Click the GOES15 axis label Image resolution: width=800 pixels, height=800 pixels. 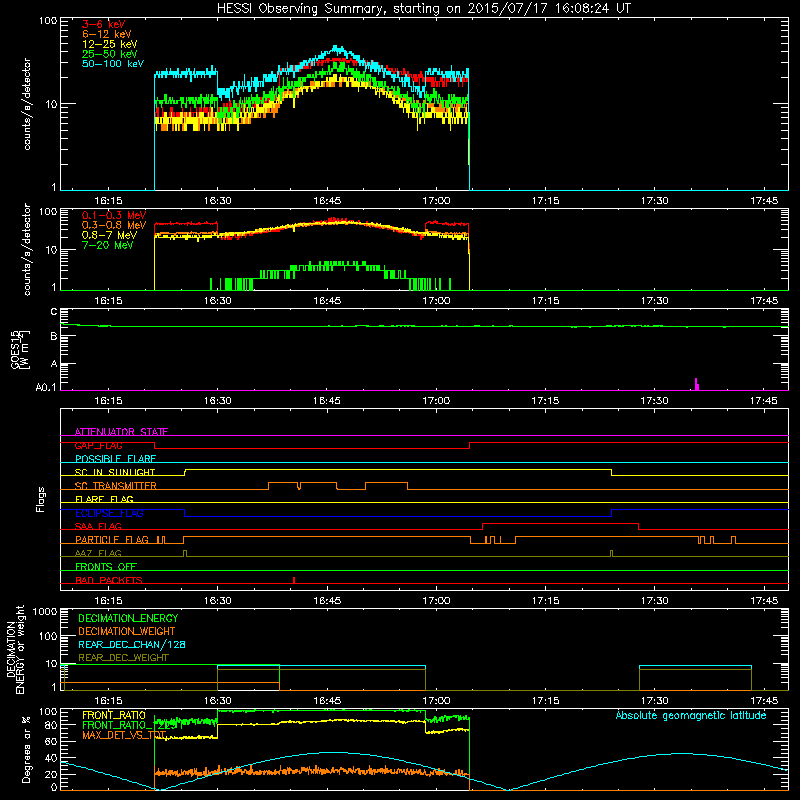(15, 349)
